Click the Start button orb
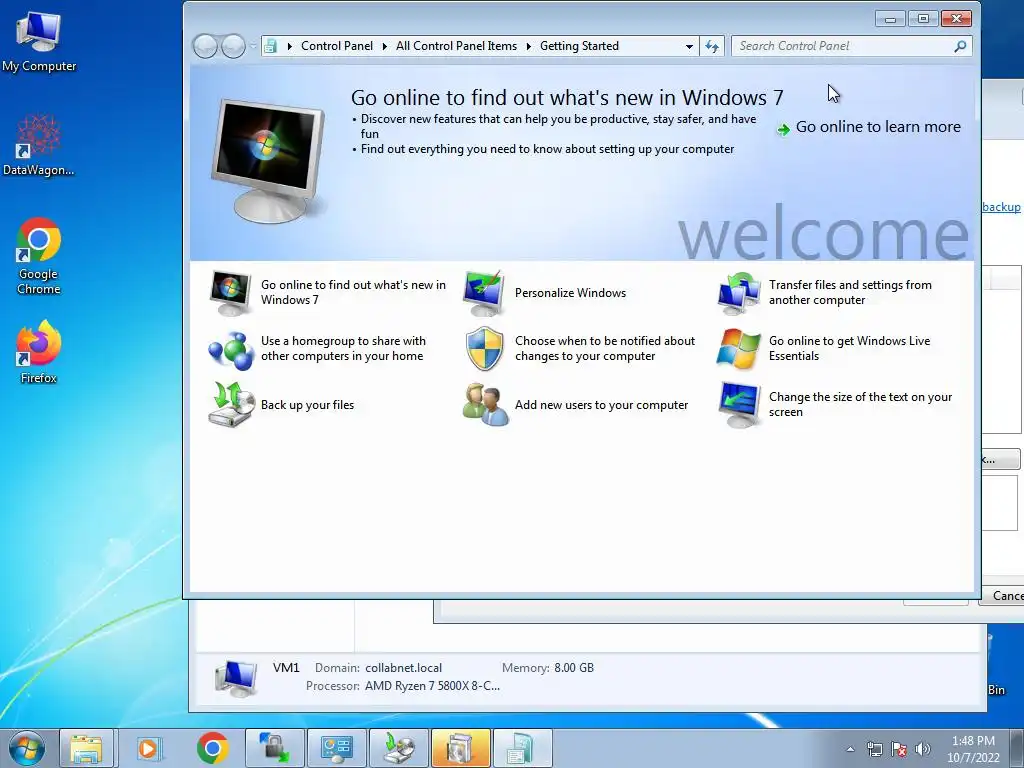Screen dimensions: 1024x768 tap(27, 748)
